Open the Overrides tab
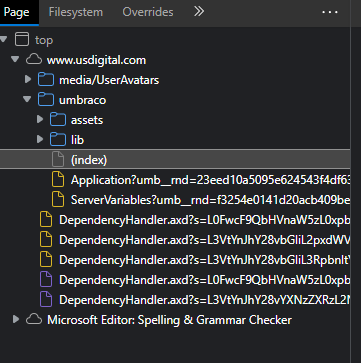 pyautogui.click(x=148, y=12)
